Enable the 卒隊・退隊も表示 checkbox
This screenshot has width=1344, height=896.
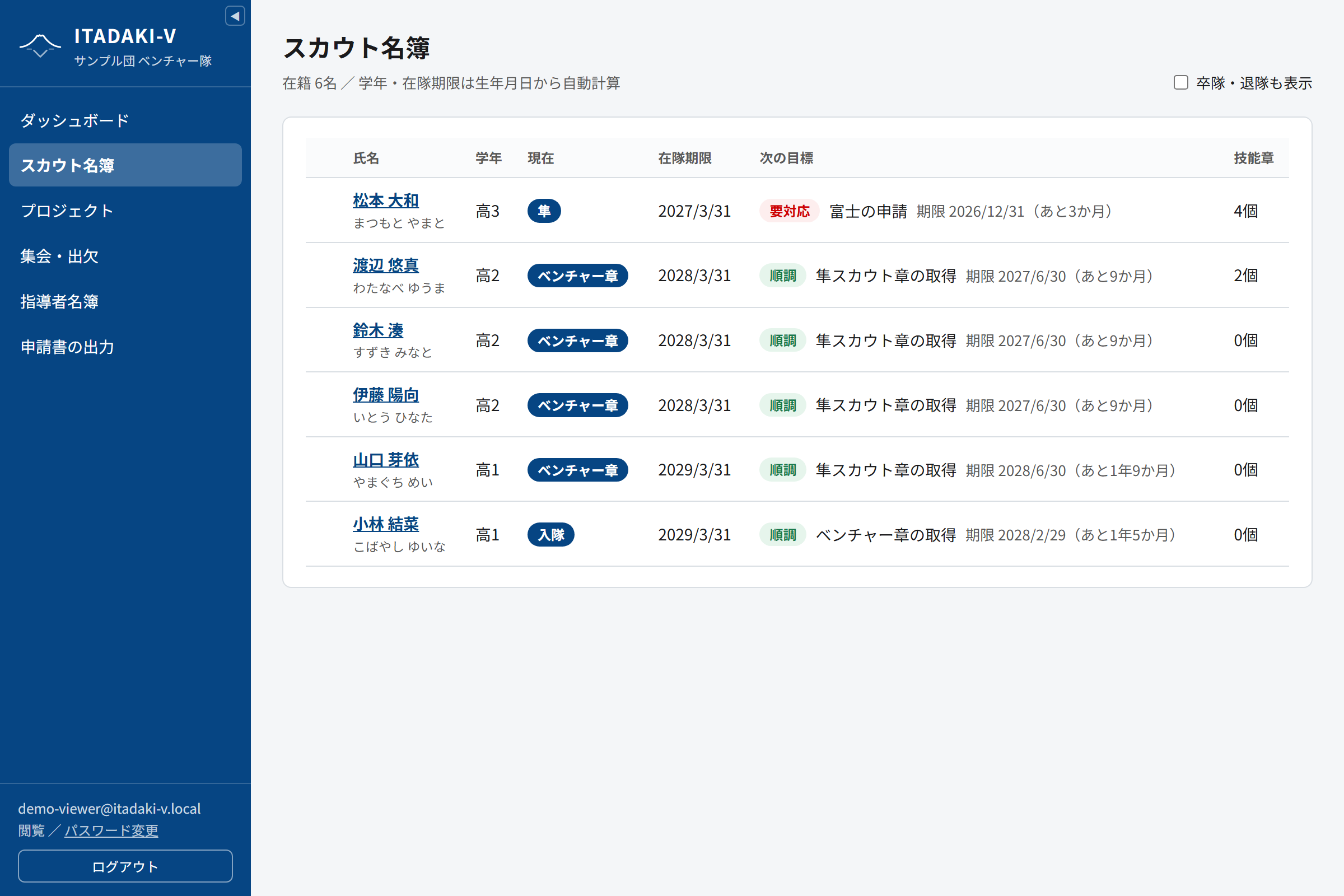pos(1180,83)
